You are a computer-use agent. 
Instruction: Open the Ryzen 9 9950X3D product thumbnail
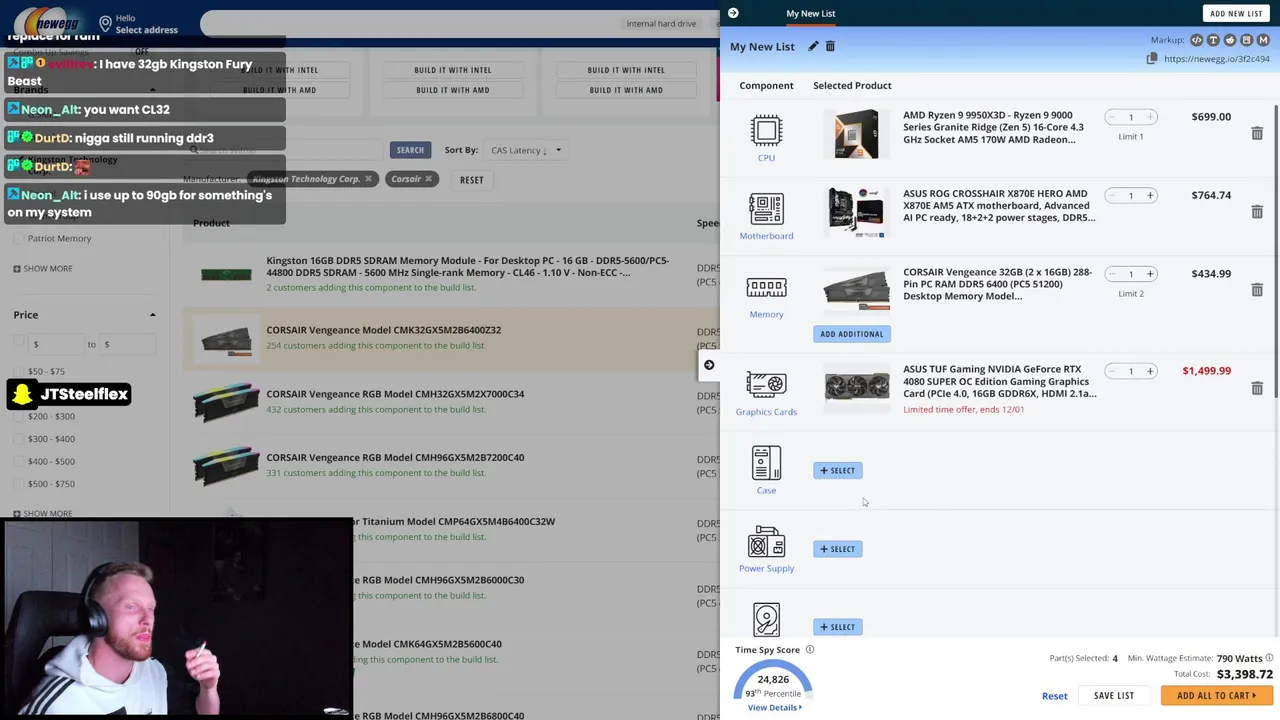pos(856,133)
